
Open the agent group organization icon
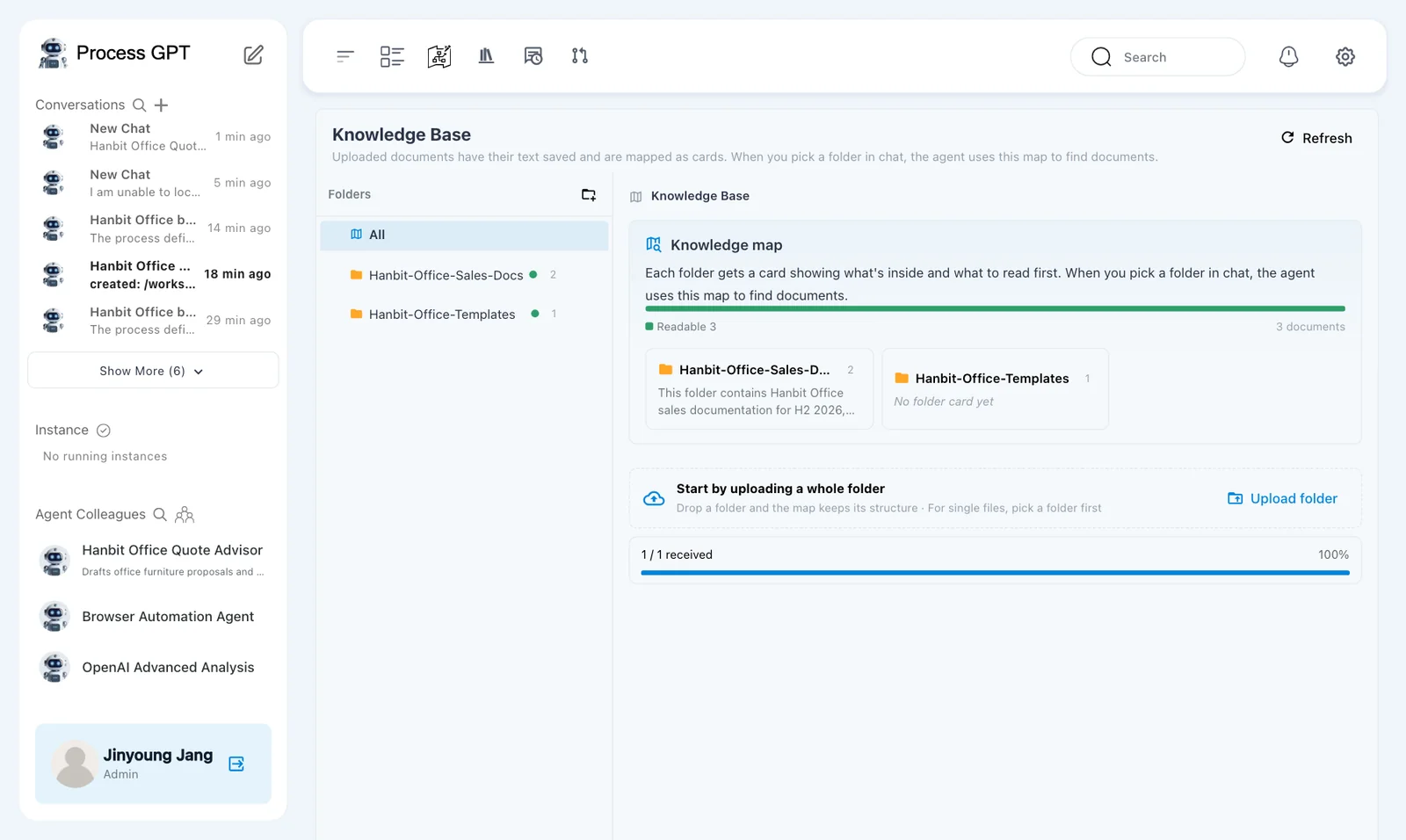(185, 514)
